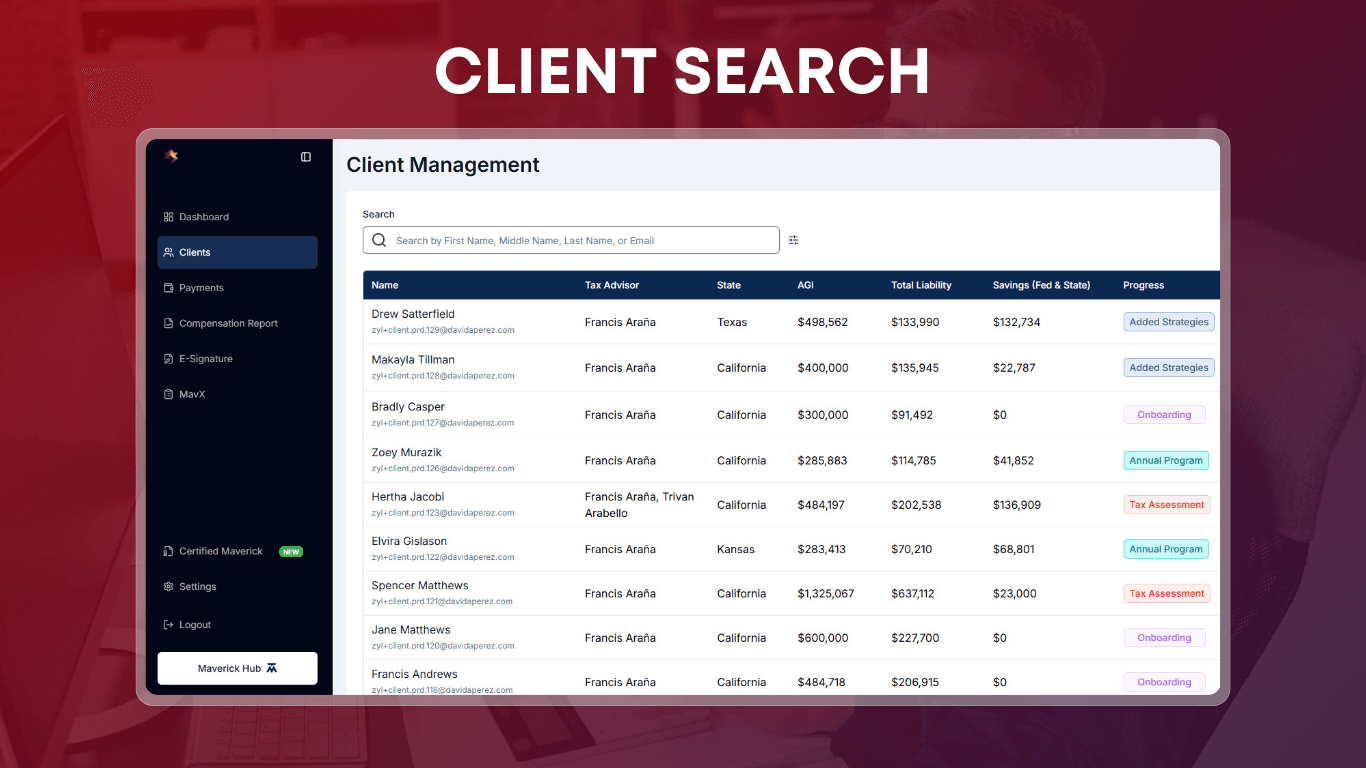The image size is (1366, 768).
Task: Click the Certified Maverick icon
Action: click(x=168, y=552)
